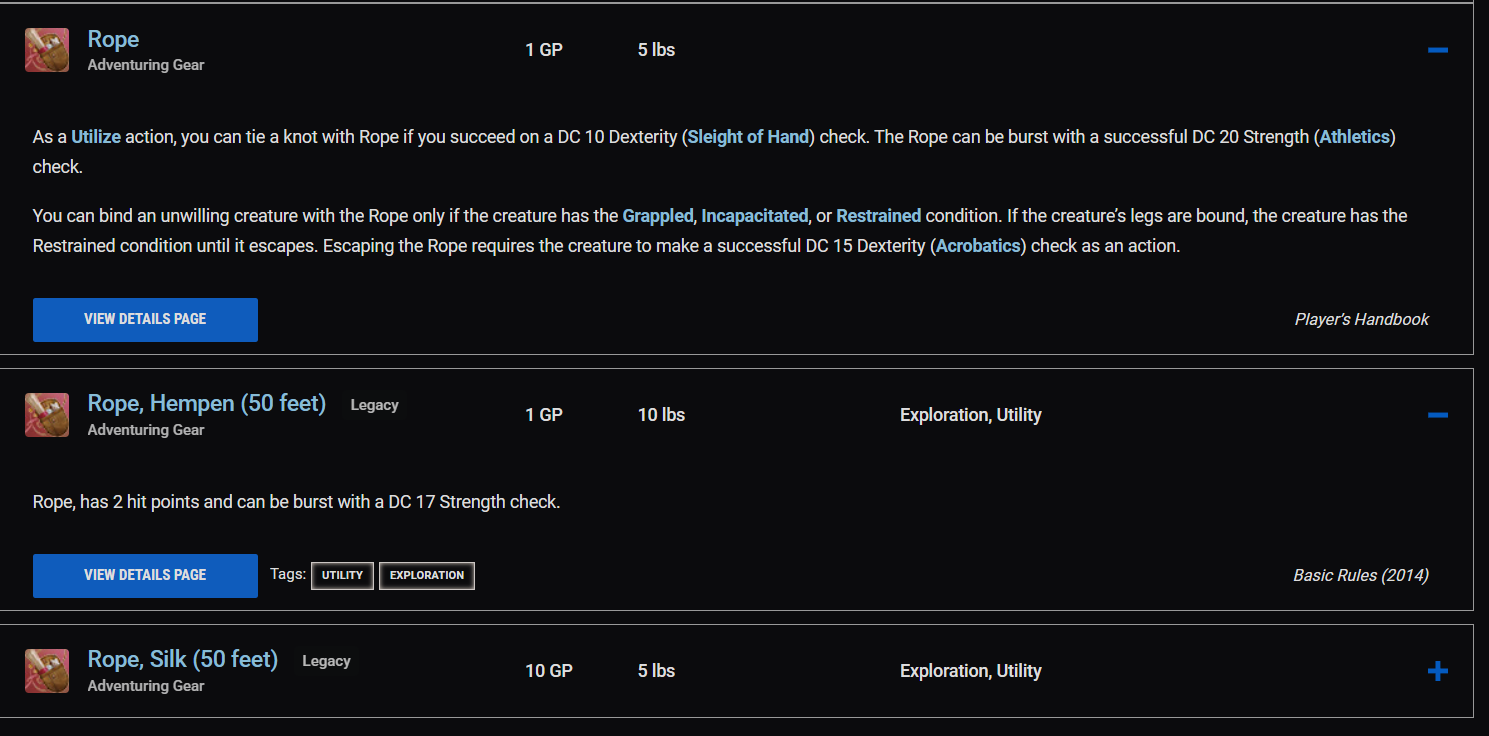Expand the Rope, Silk entry

tap(1437, 671)
